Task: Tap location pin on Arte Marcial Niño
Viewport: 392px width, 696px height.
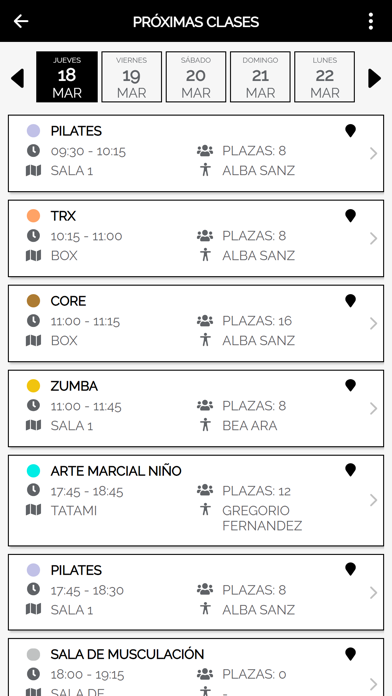Action: click(350, 471)
